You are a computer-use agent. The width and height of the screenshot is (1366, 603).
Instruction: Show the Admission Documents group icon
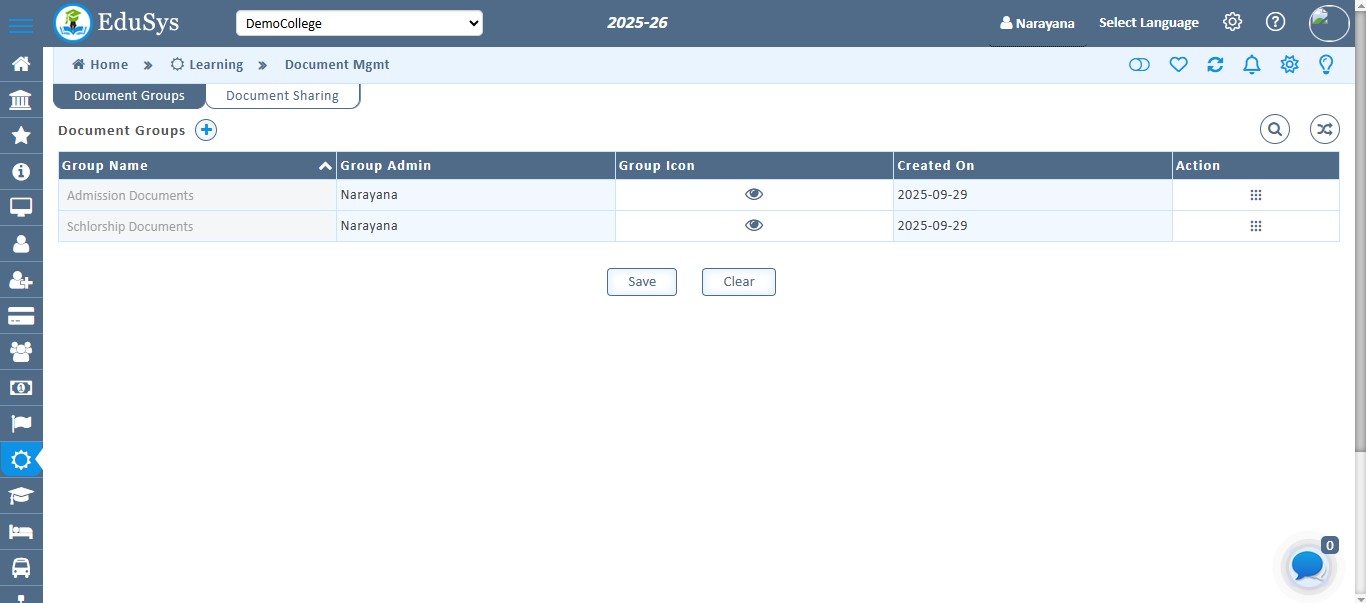point(754,194)
